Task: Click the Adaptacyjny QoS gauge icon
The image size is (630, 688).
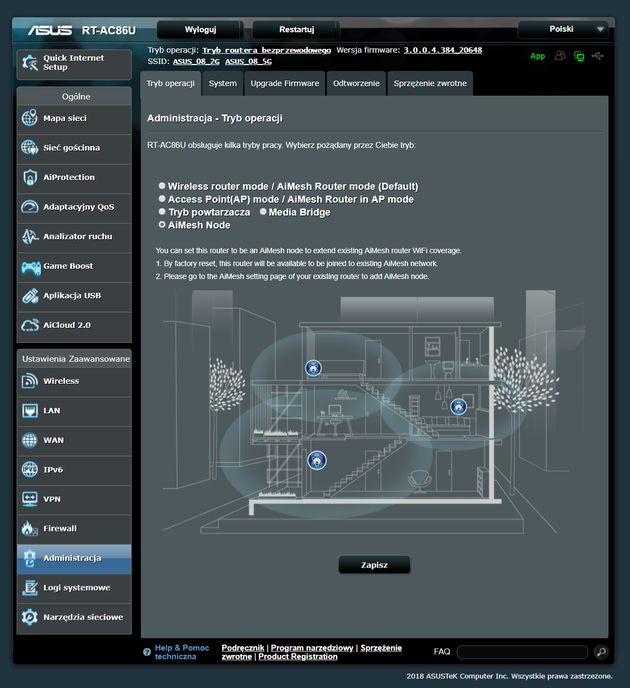Action: click(29, 207)
